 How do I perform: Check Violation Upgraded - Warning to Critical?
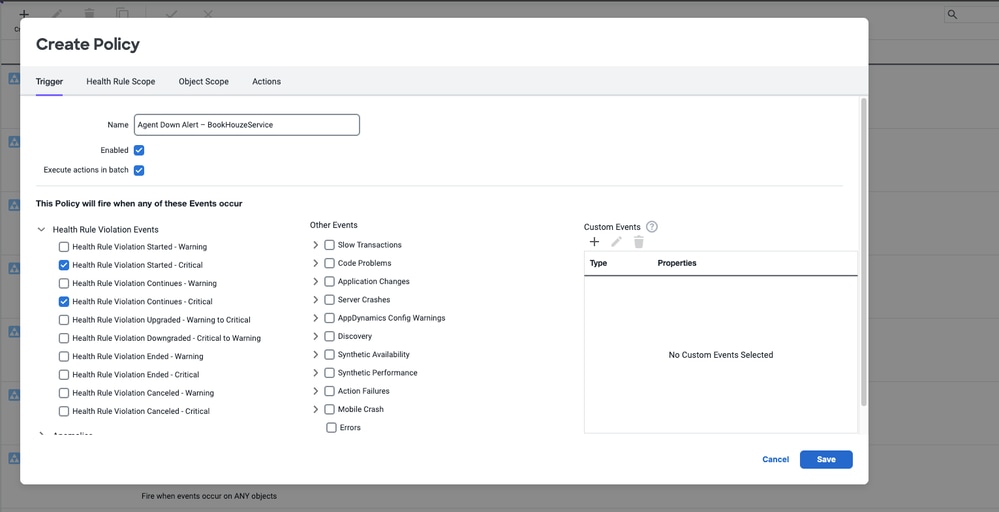[x=64, y=320]
